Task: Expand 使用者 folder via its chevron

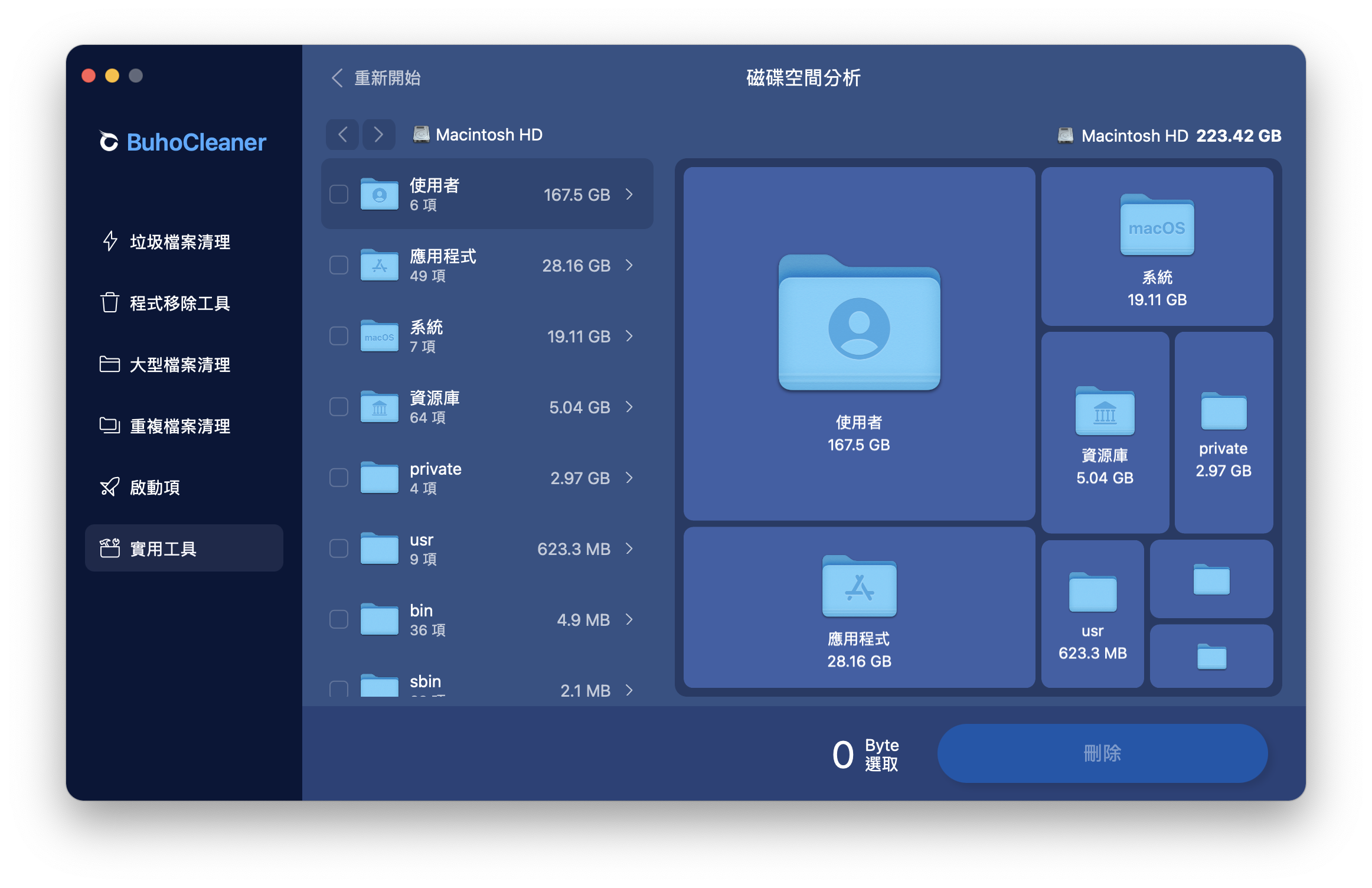Action: pos(629,194)
